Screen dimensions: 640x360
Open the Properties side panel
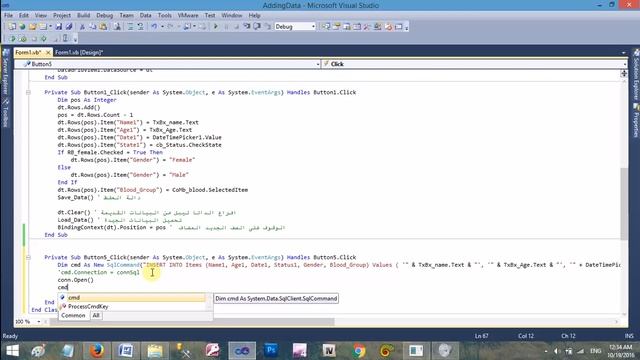coord(636,121)
